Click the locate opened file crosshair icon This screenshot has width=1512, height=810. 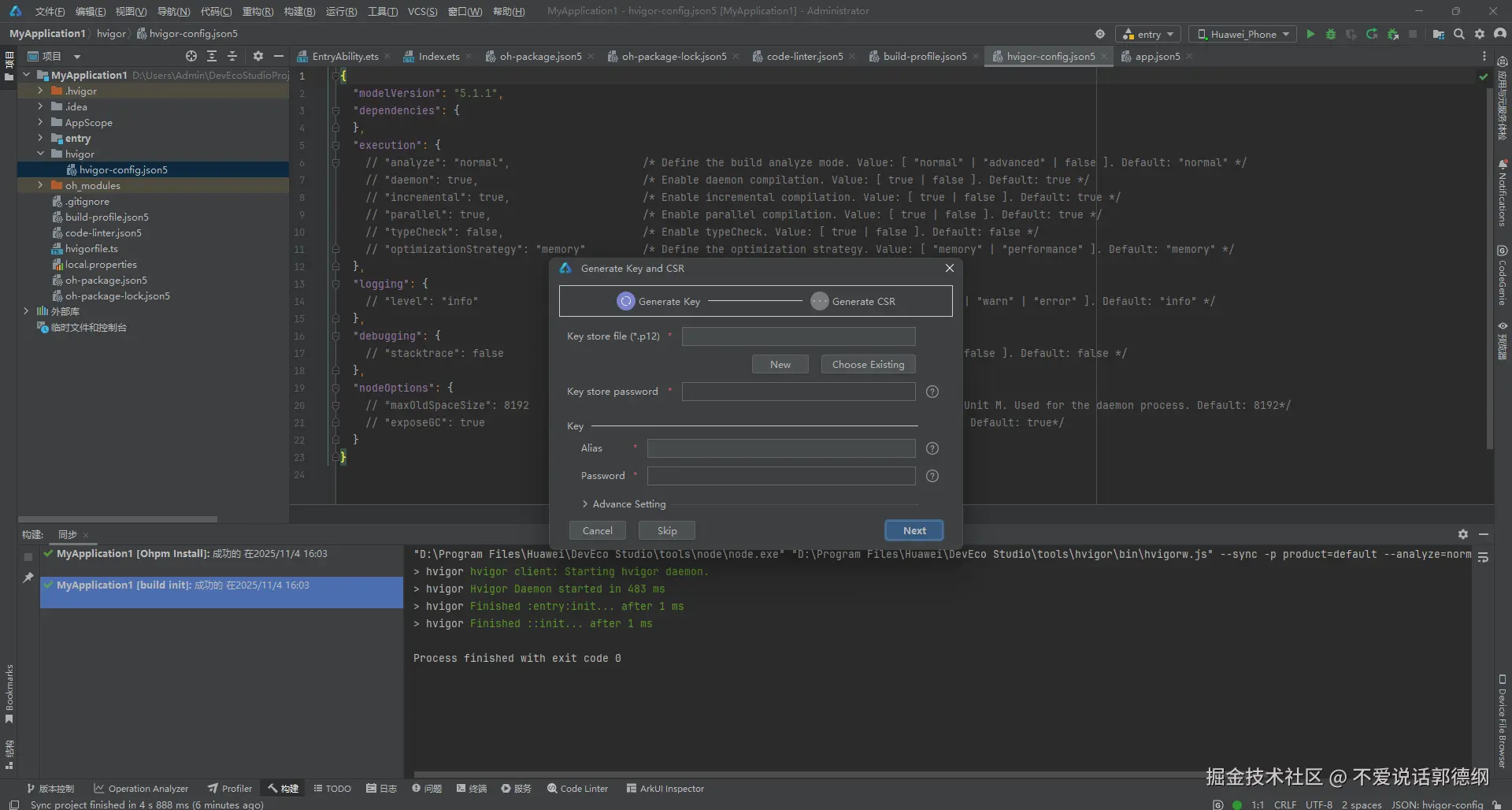click(x=191, y=56)
